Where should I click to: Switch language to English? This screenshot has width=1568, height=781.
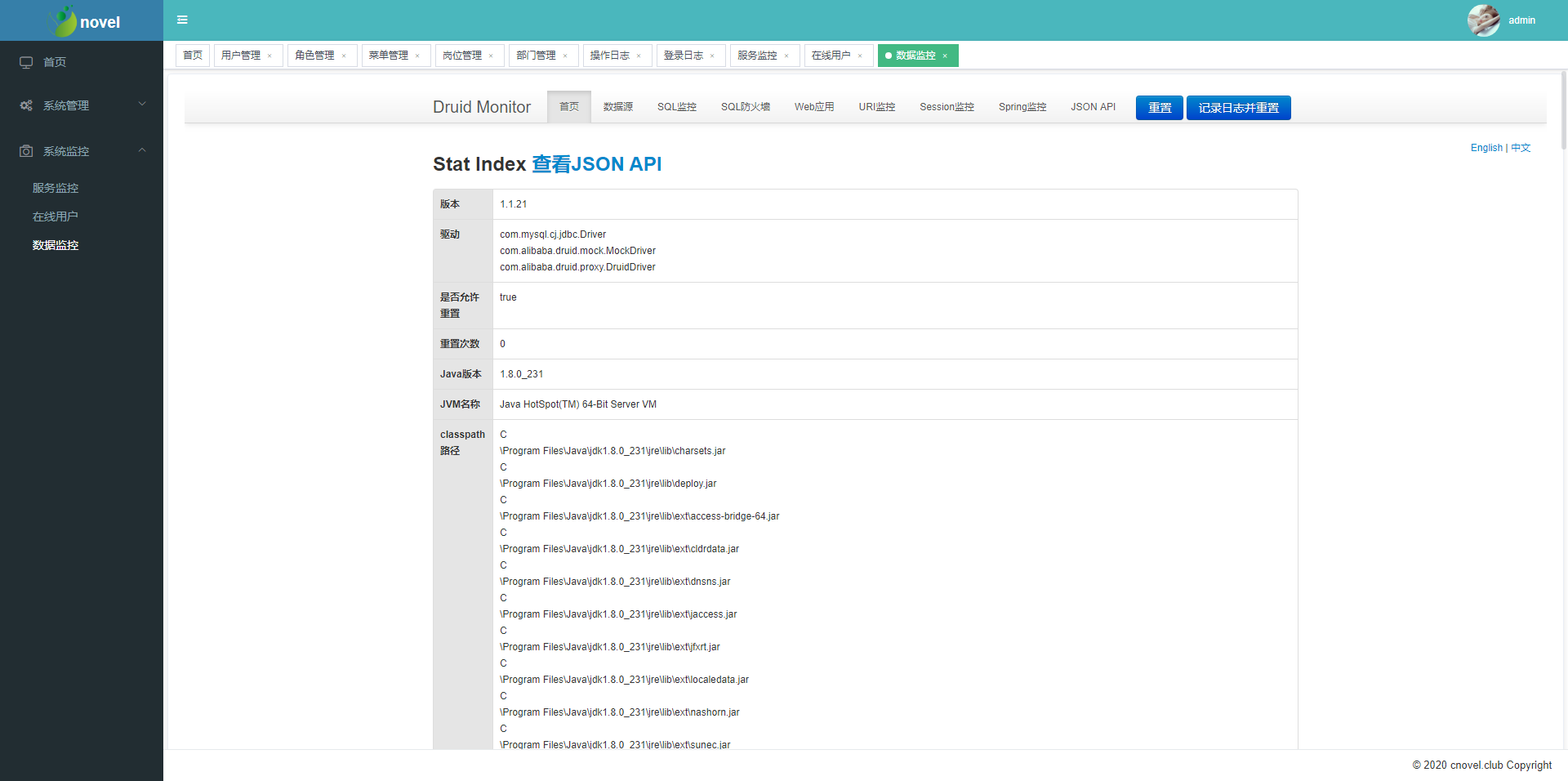(x=1486, y=148)
